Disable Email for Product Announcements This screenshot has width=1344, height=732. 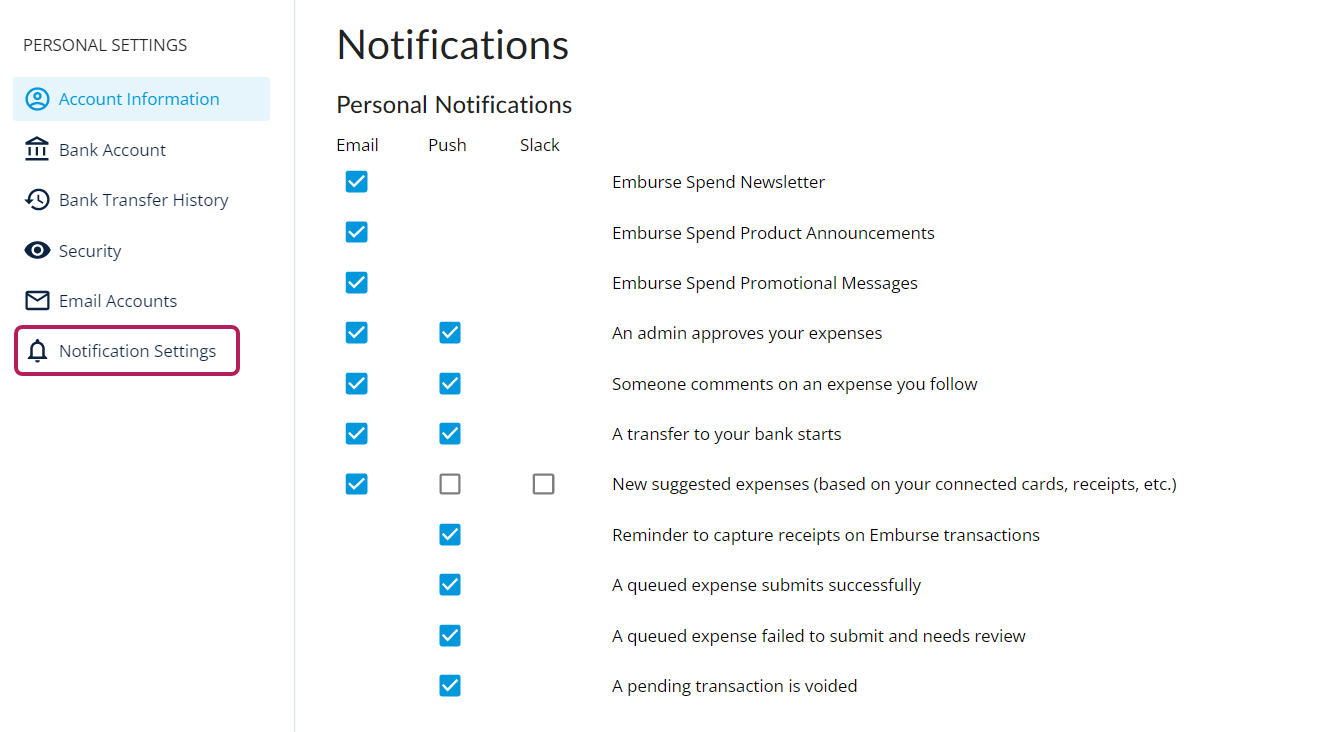coord(357,232)
